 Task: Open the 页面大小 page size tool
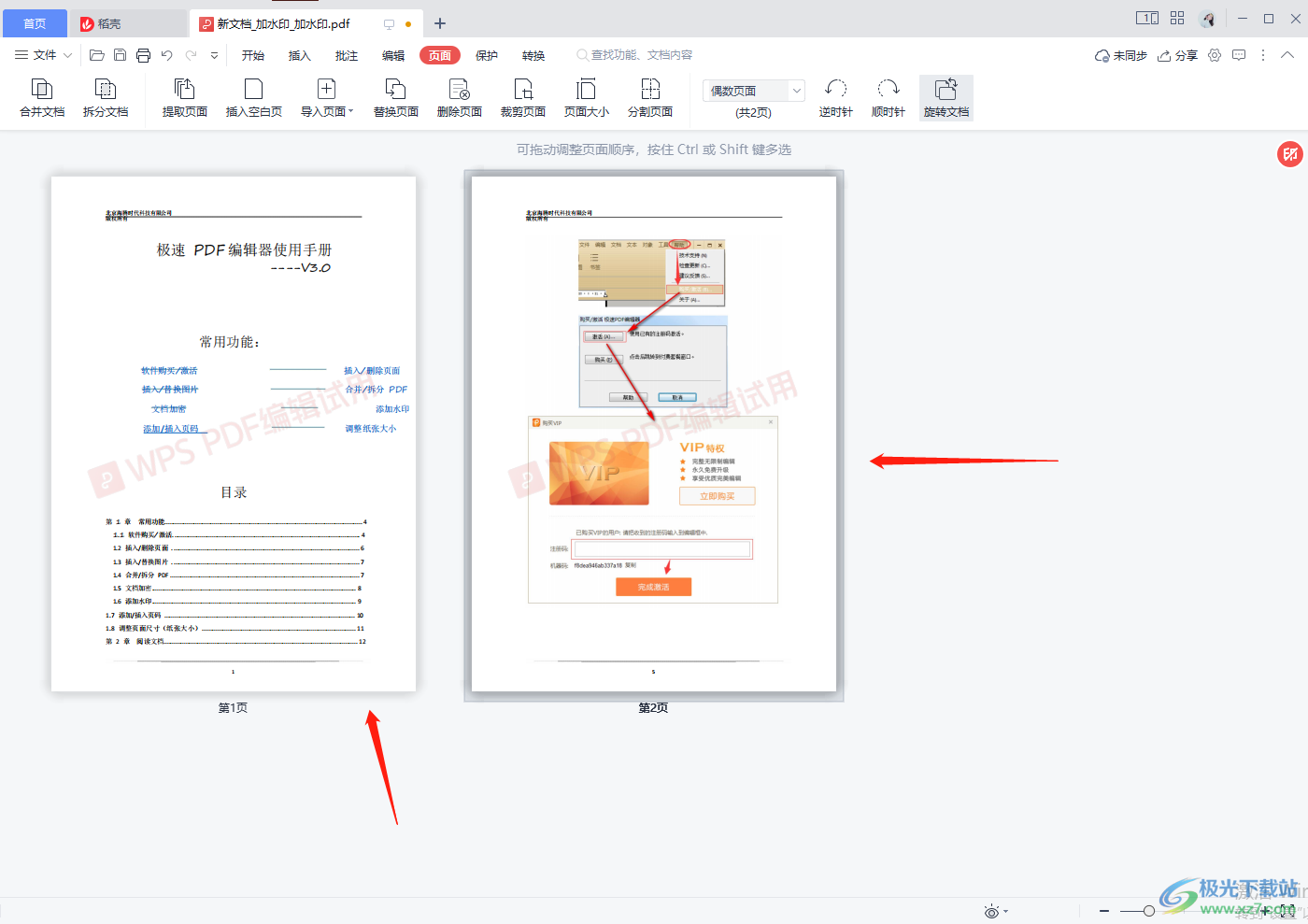587,98
